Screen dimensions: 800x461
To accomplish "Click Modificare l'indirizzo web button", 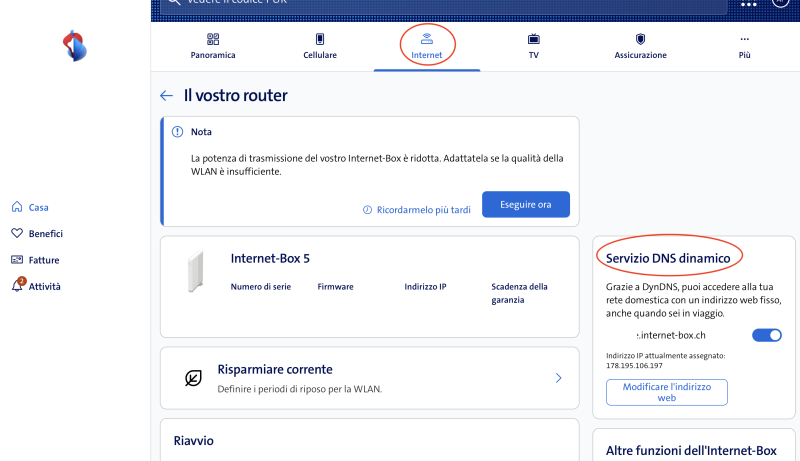I will tap(667, 391).
